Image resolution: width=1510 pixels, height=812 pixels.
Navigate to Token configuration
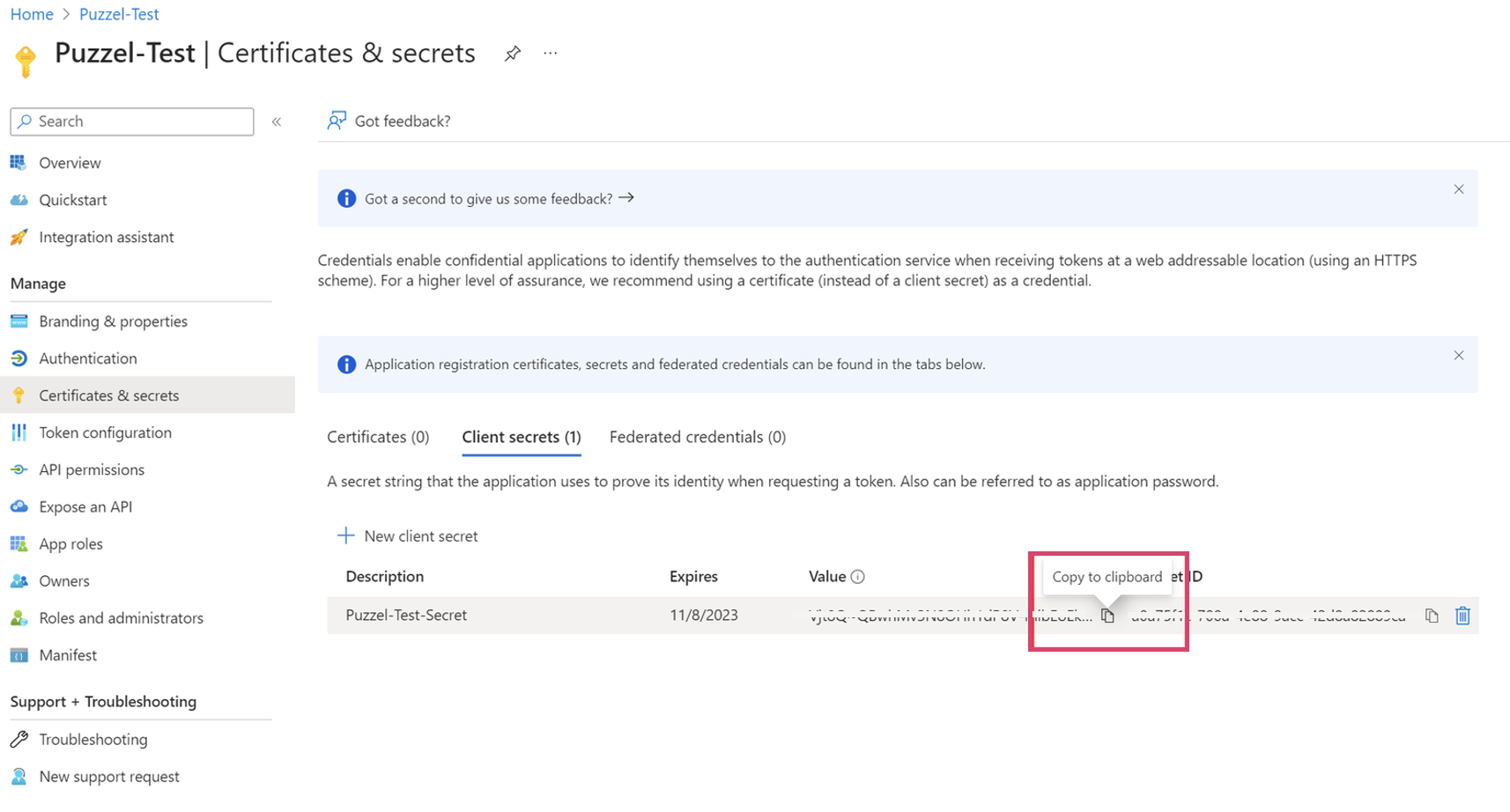coord(105,432)
